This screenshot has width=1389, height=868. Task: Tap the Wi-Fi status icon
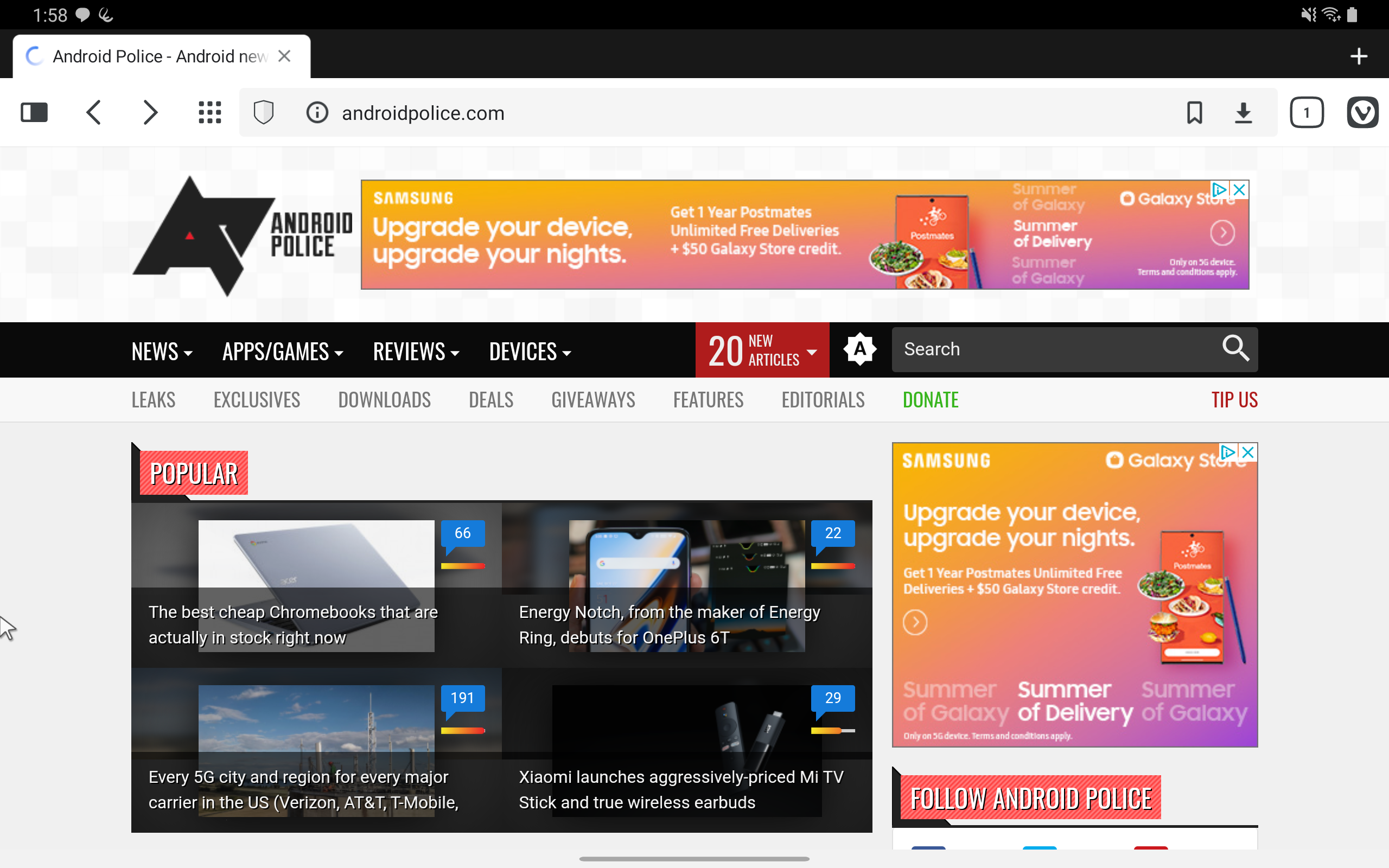pyautogui.click(x=1331, y=14)
